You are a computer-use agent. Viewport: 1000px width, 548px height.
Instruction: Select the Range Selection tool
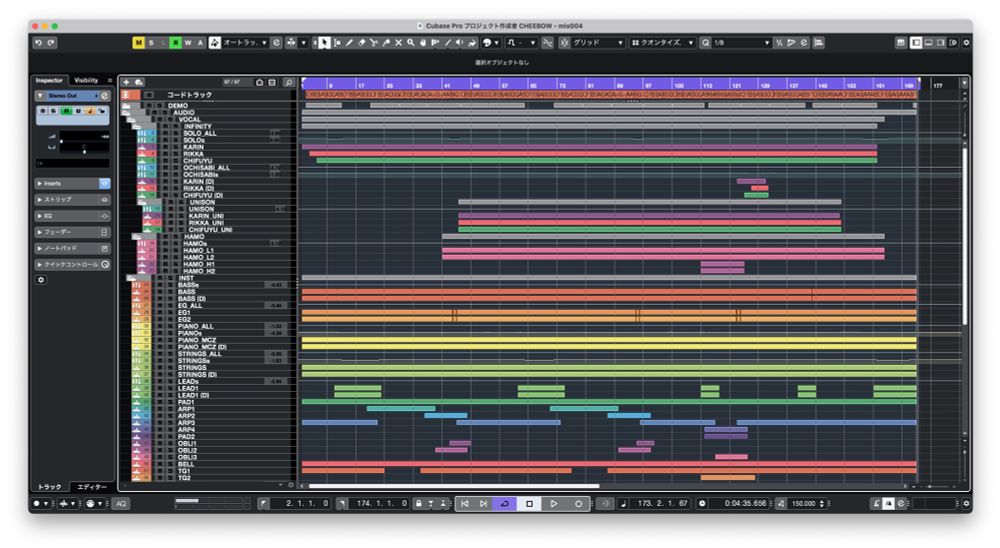click(337, 43)
